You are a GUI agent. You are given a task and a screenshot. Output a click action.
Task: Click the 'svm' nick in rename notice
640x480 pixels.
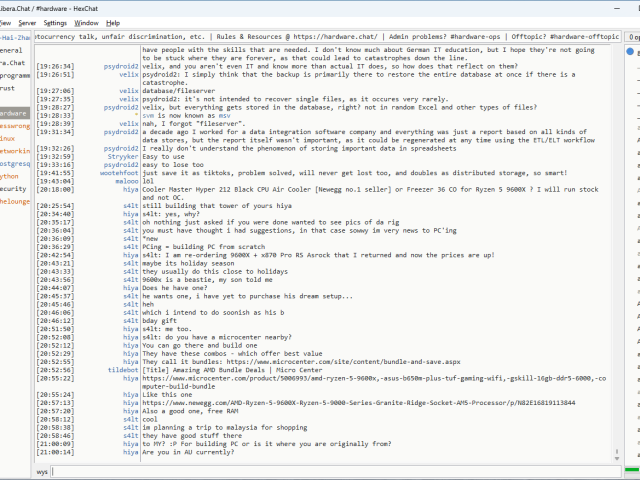click(148, 116)
